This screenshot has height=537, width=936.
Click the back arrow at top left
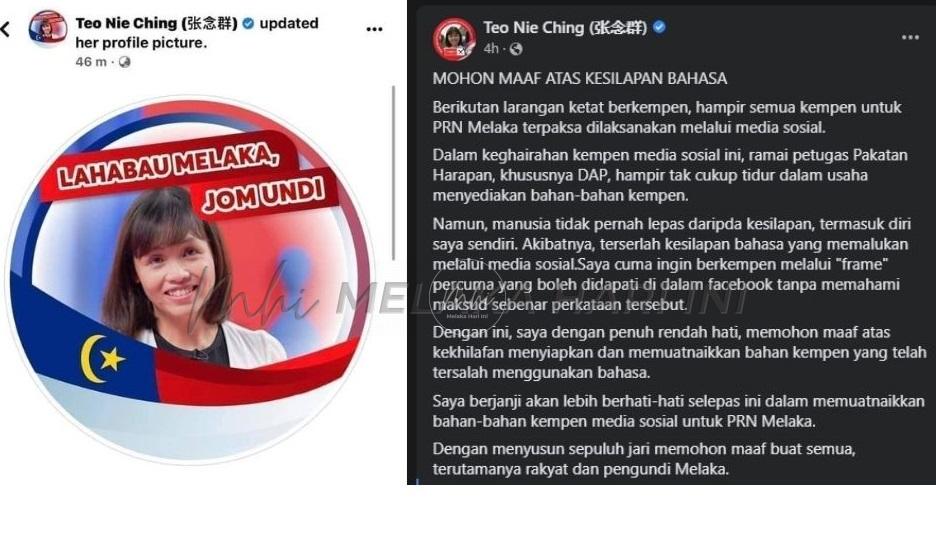coord(5,29)
